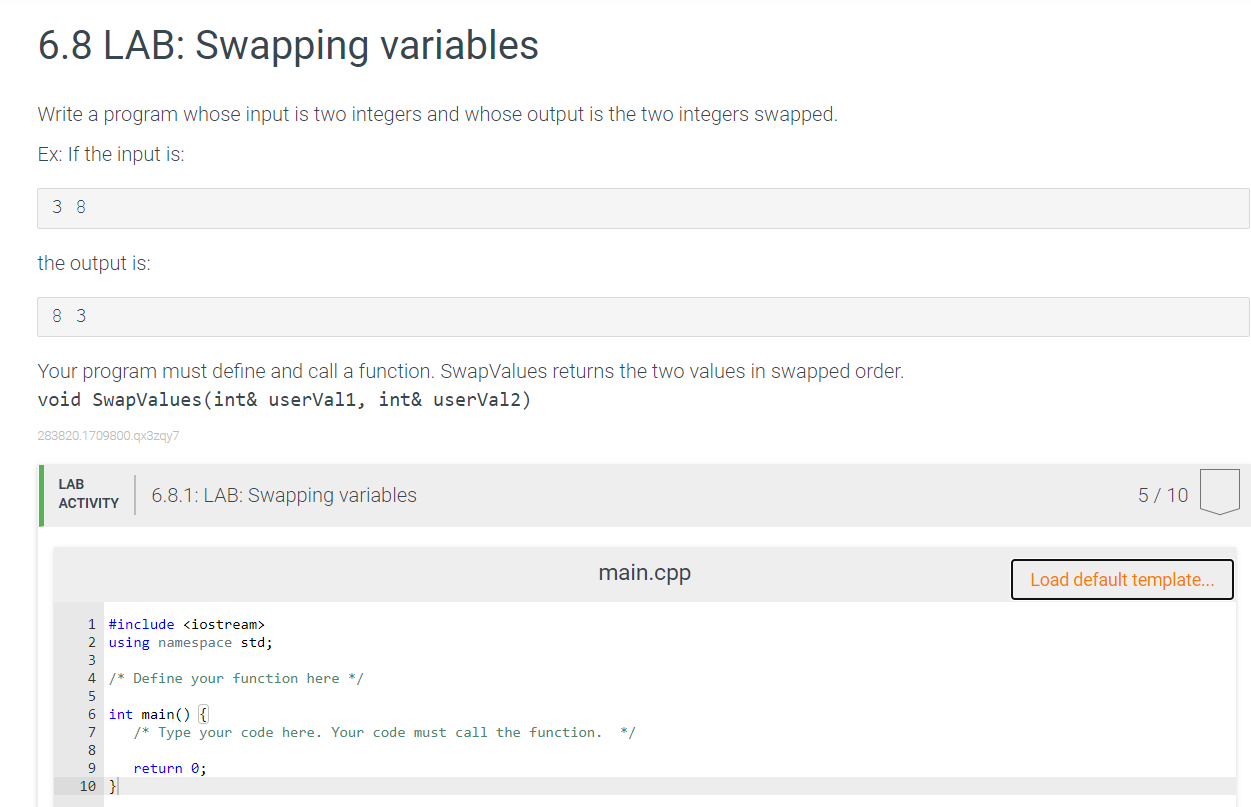Click the return 0; statement
The width and height of the screenshot is (1251, 807).
[171, 768]
